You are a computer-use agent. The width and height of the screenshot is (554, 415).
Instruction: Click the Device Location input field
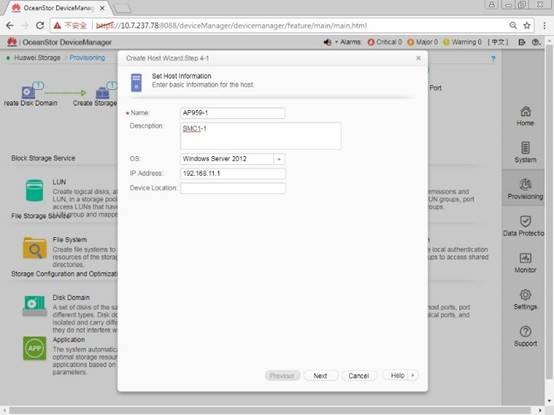pos(233,188)
